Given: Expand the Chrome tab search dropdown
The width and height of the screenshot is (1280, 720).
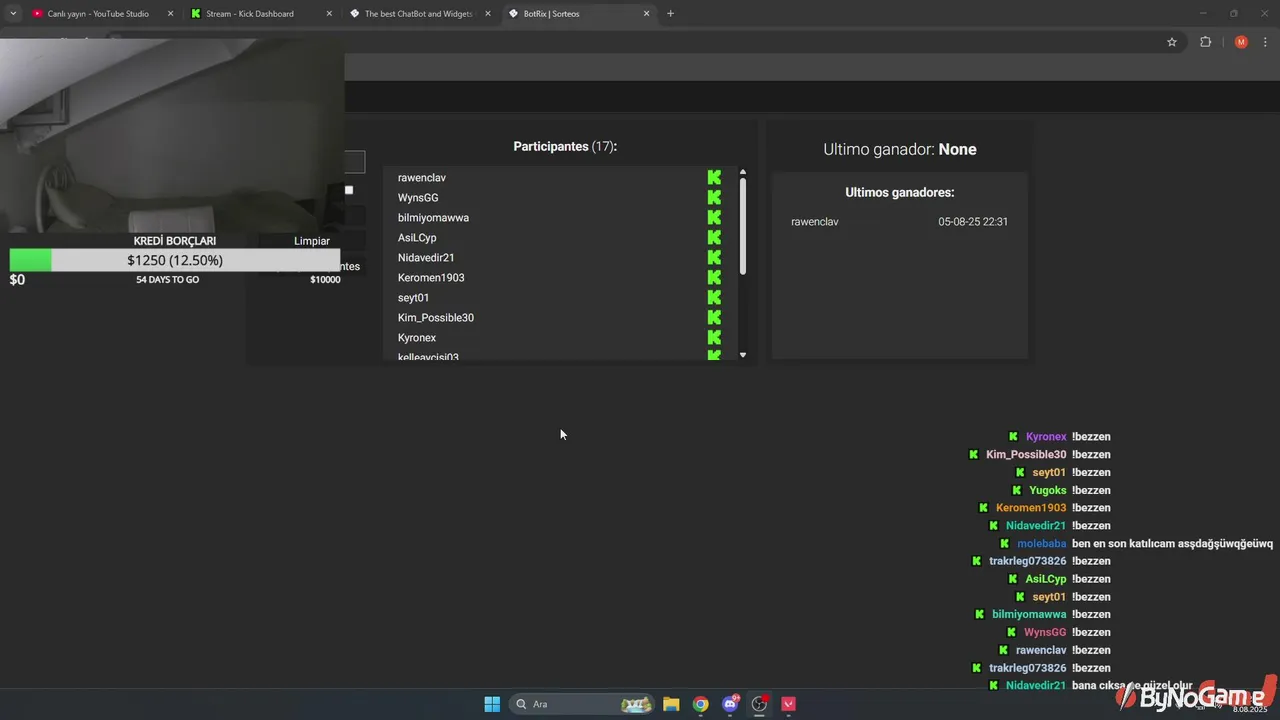Looking at the screenshot, I should 13,14.
